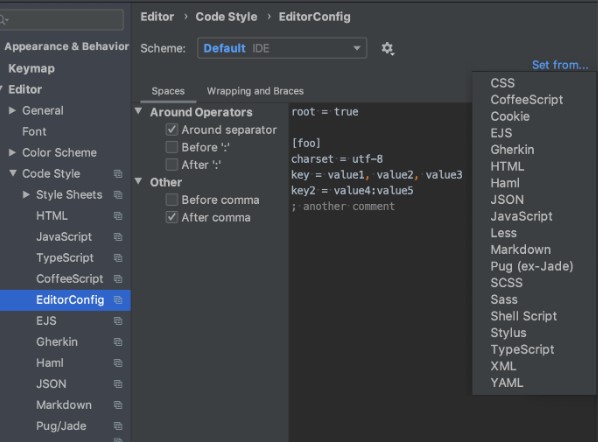Collapse the Around Operators section
The width and height of the screenshot is (598, 442).
[138, 111]
